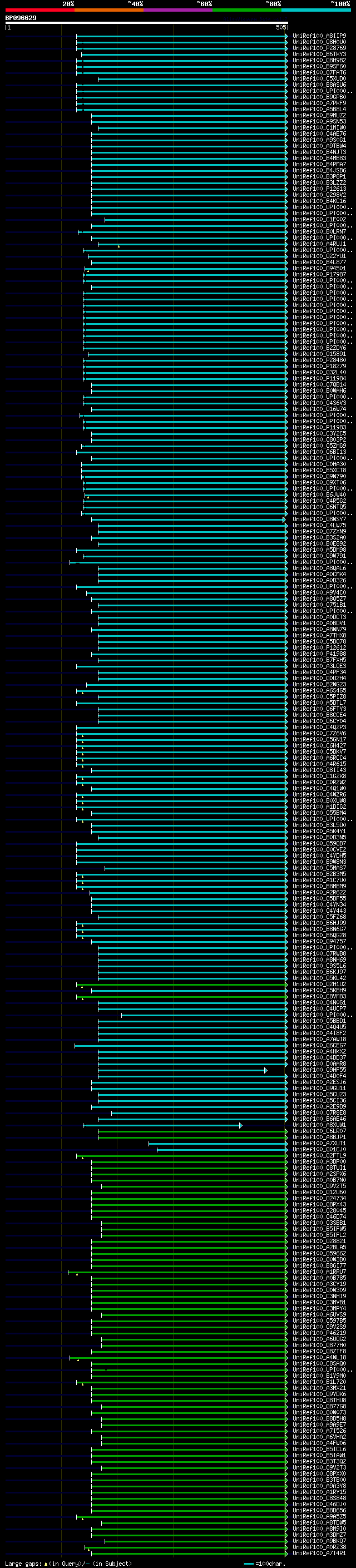Viewport: 356px width, 1568px height.
Task: Select hit name UniRef100_A6S4G5
Action: pos(319,690)
